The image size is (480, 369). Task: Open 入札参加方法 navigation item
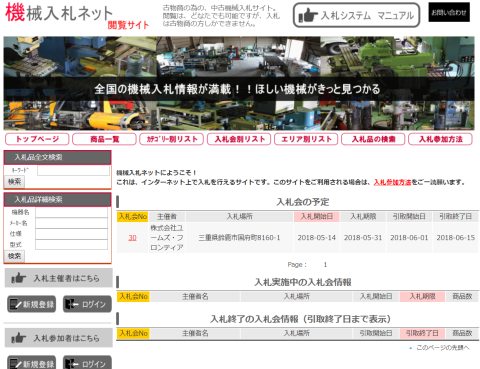[440, 139]
